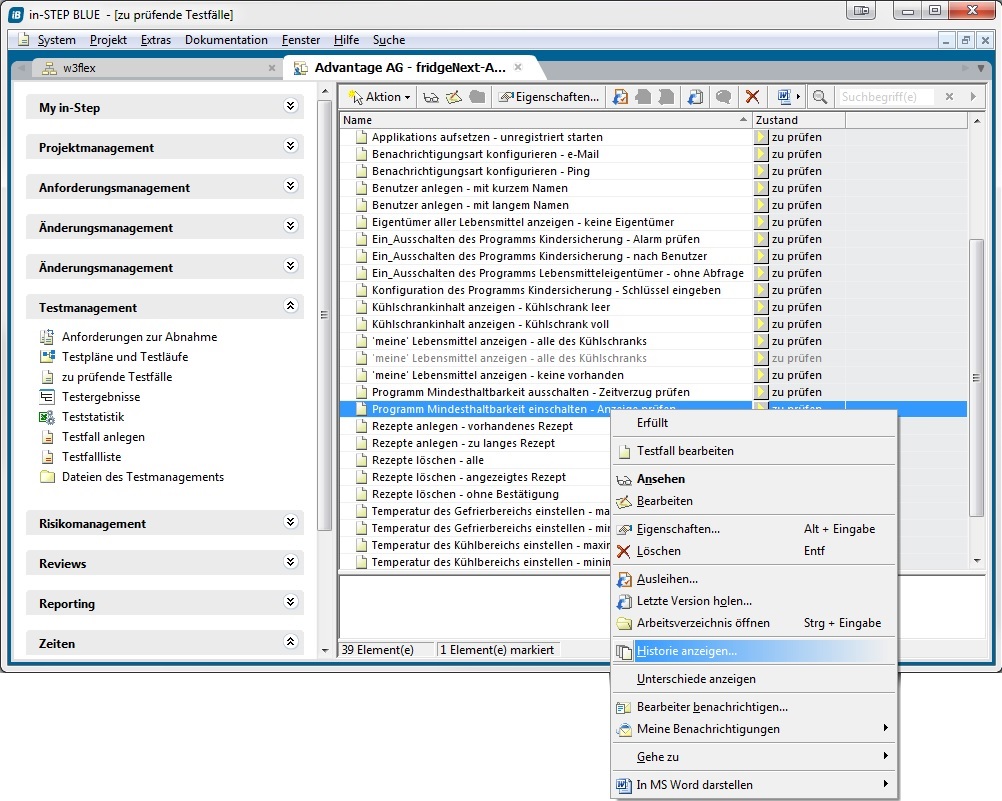Click the pencil edit icon in toolbar

pyautogui.click(x=454, y=97)
